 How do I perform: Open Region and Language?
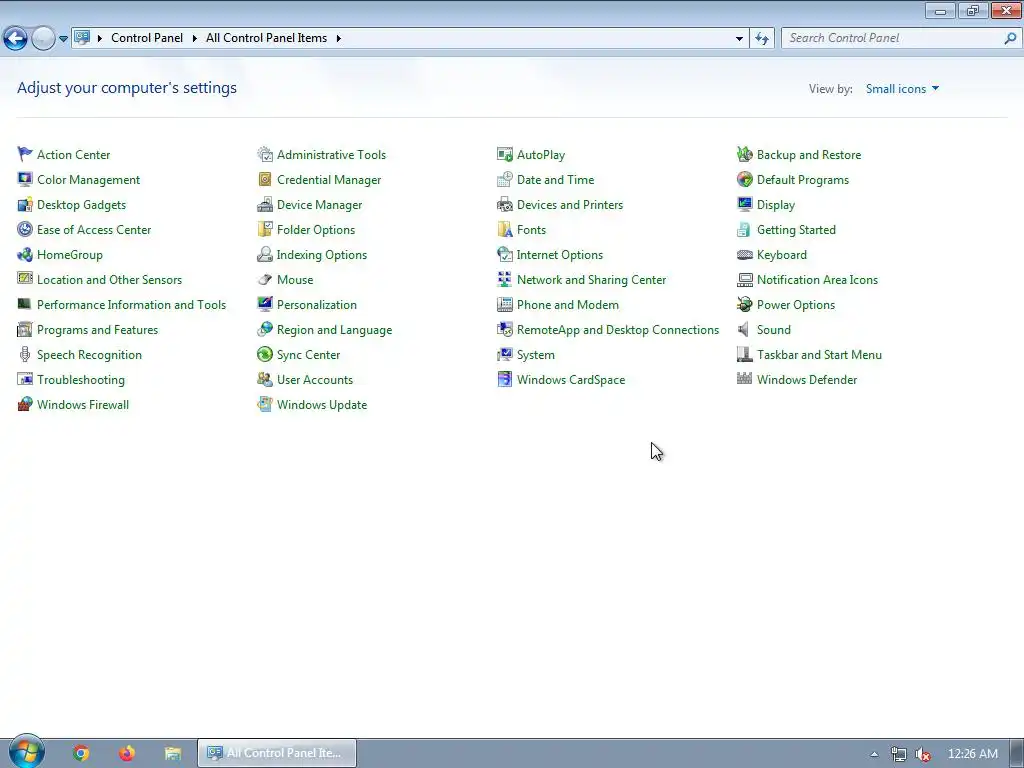(334, 330)
